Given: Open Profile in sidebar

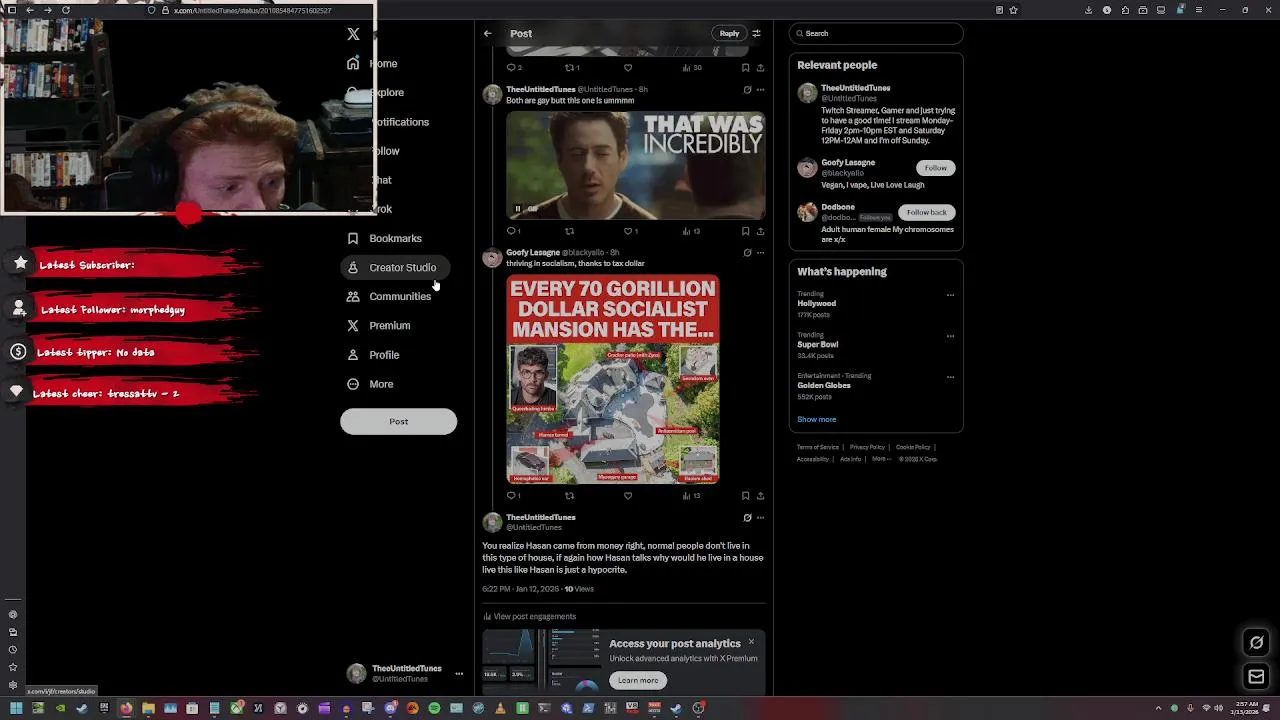Looking at the screenshot, I should click(x=372, y=355).
